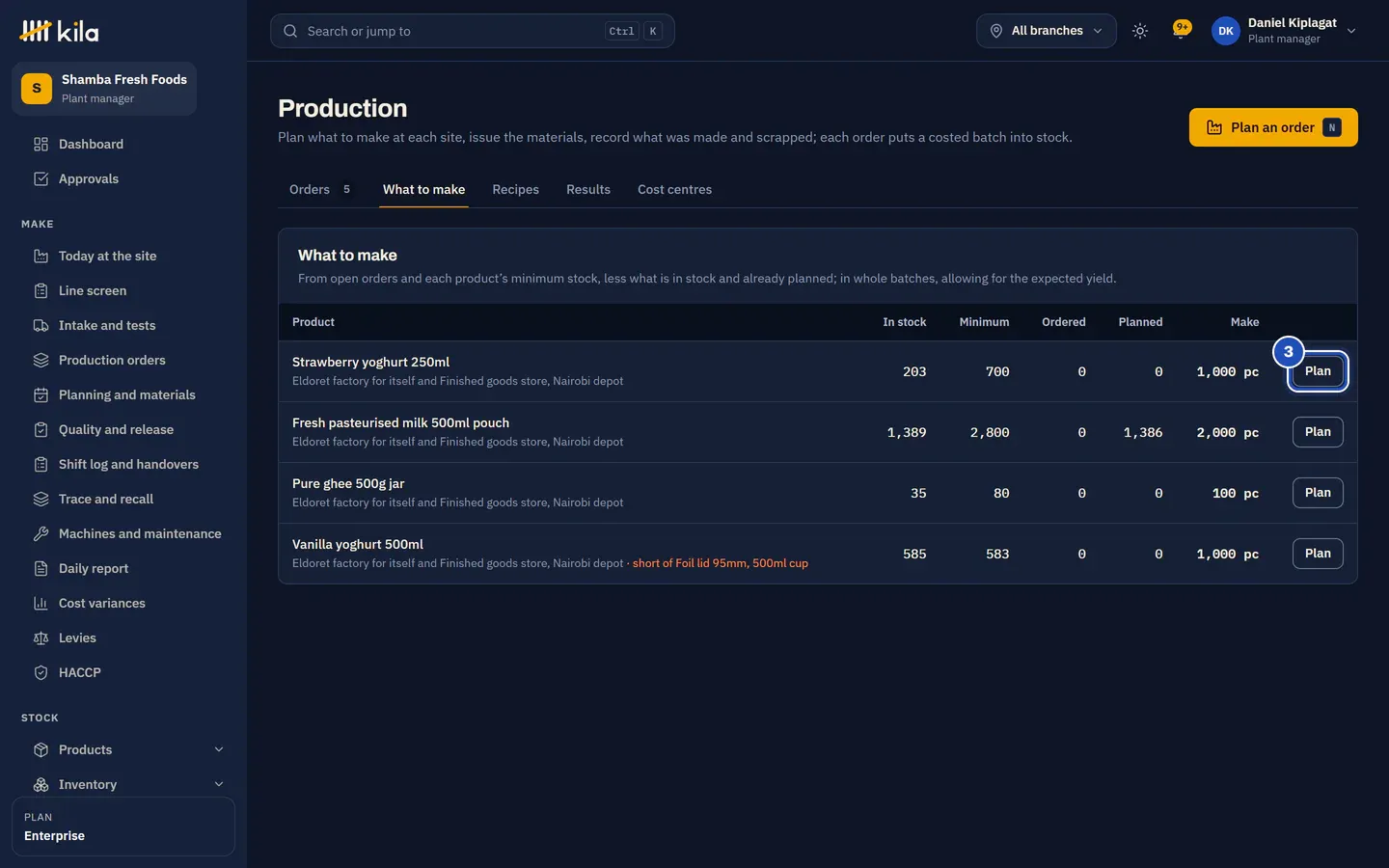
Task: Open the All branches dropdown
Action: (x=1047, y=31)
